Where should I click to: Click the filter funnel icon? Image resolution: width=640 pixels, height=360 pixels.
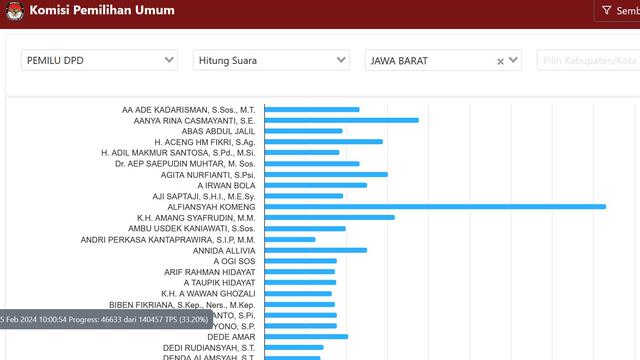[x=607, y=10]
